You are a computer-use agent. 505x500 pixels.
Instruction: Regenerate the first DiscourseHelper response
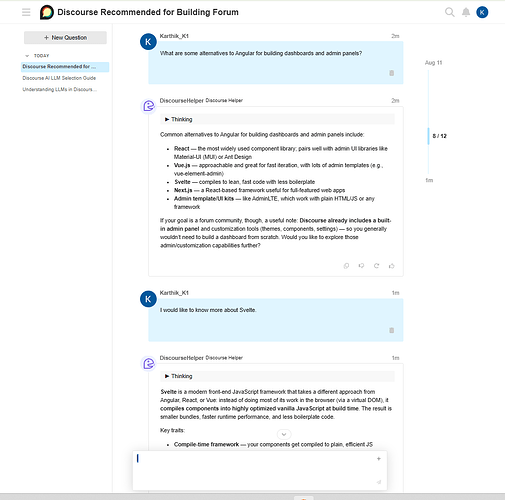(376, 266)
